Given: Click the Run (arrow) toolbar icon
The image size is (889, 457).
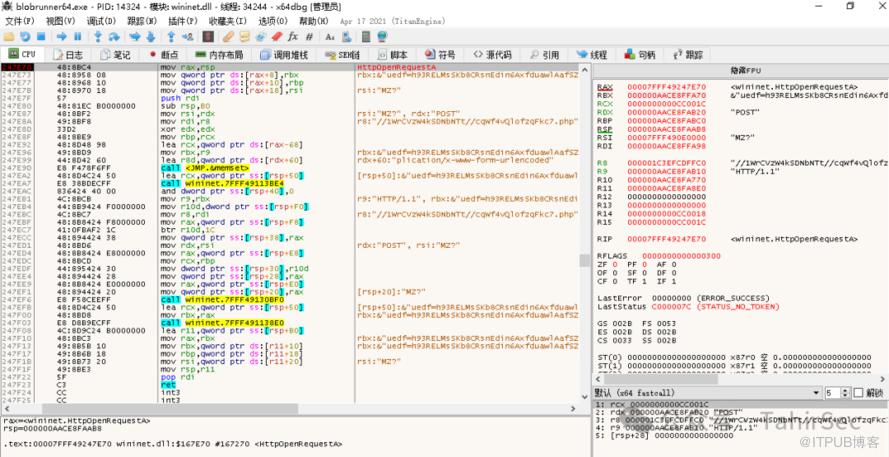Looking at the screenshot, I should [x=61, y=36].
